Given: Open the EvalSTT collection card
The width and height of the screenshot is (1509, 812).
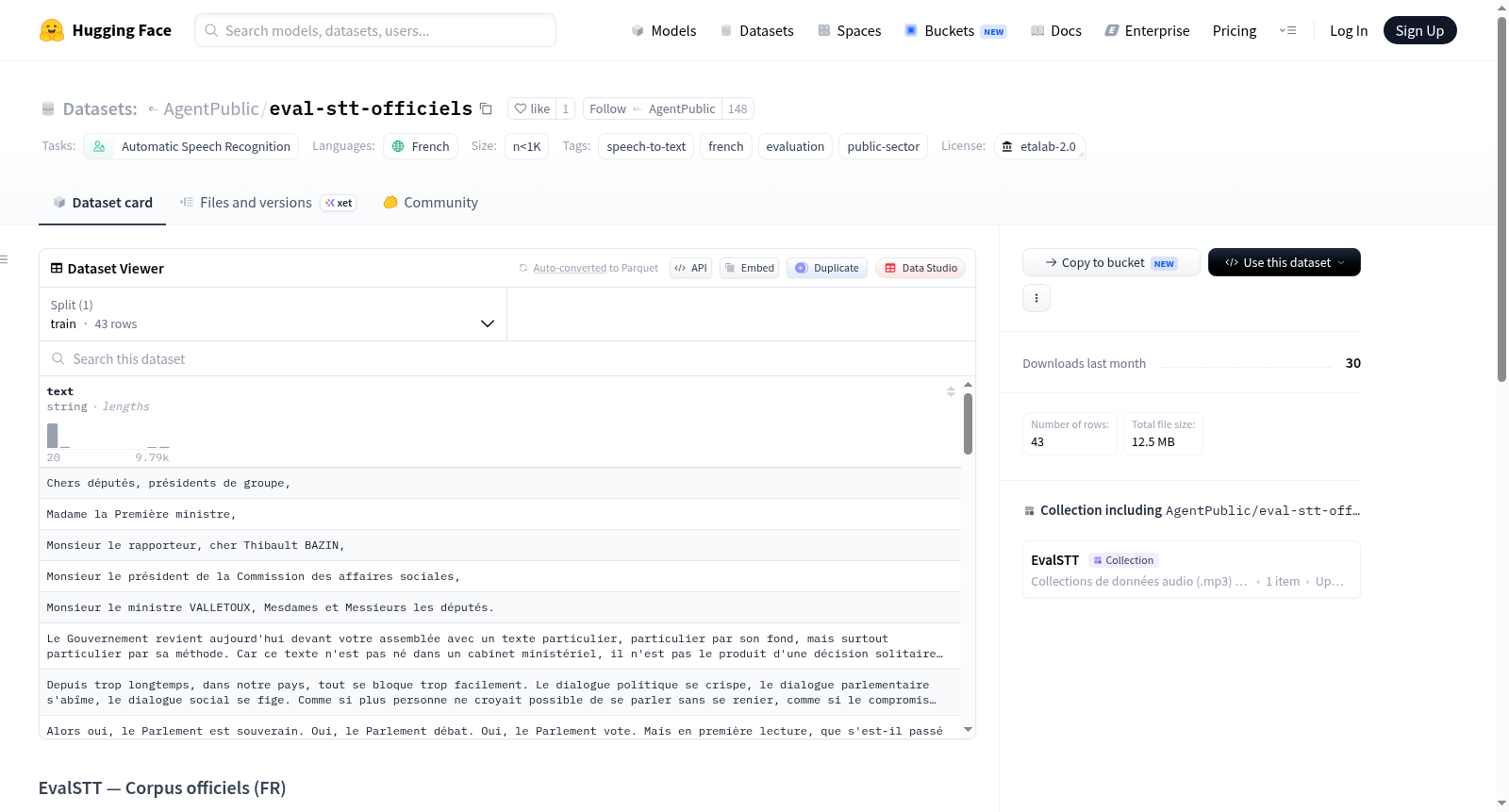Looking at the screenshot, I should tap(1191, 570).
